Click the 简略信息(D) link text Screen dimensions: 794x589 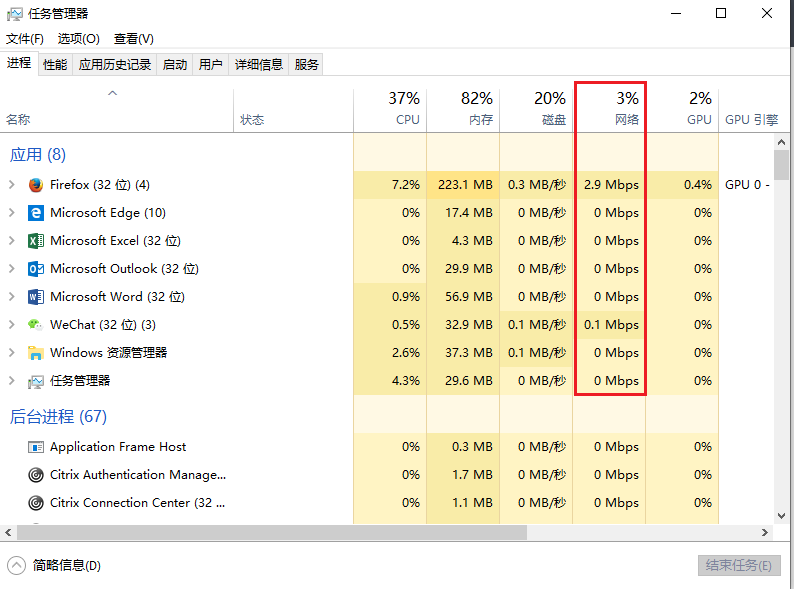click(67, 566)
